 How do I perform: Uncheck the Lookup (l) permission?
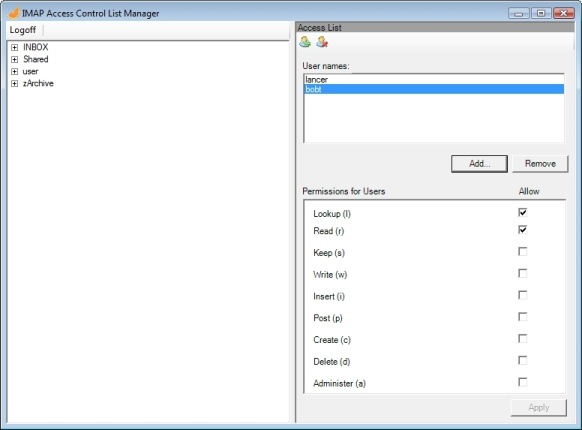coord(523,212)
